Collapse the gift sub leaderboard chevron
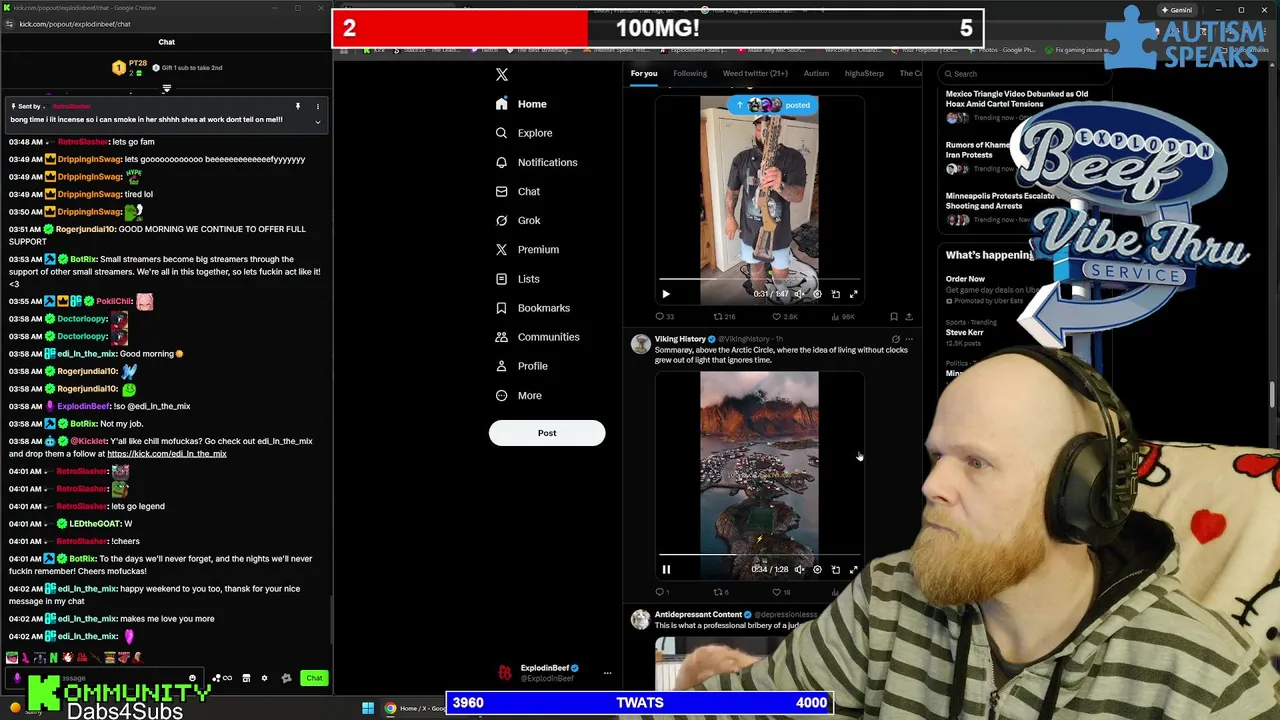 [167, 88]
